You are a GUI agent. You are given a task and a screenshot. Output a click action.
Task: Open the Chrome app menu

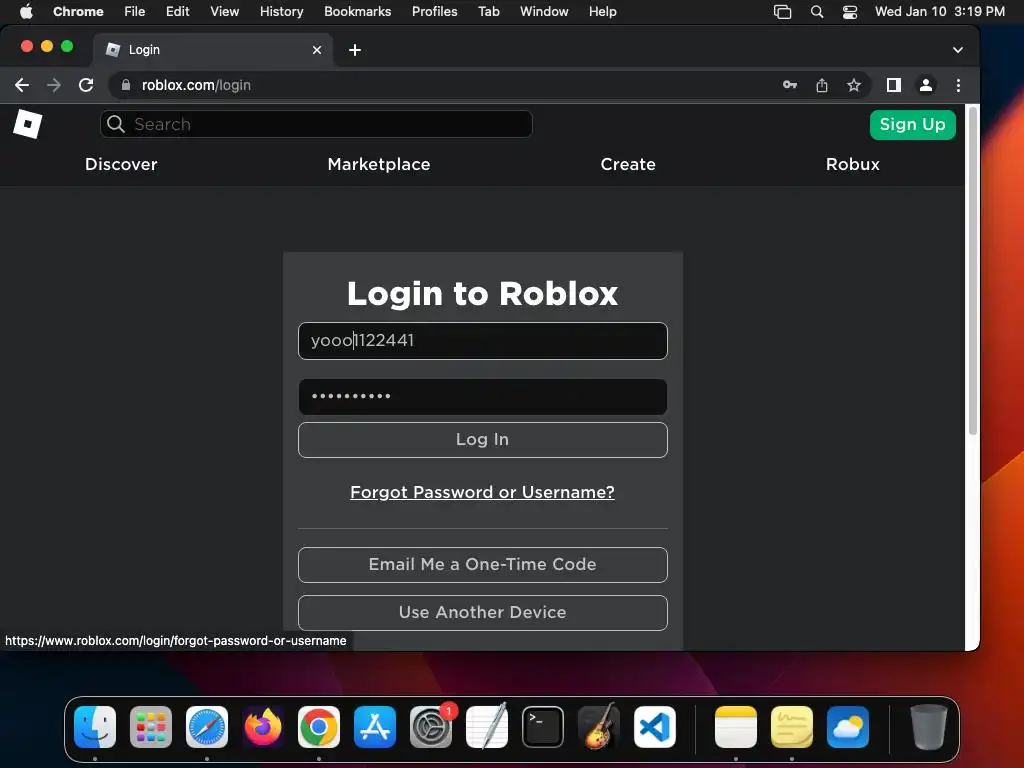tap(78, 11)
